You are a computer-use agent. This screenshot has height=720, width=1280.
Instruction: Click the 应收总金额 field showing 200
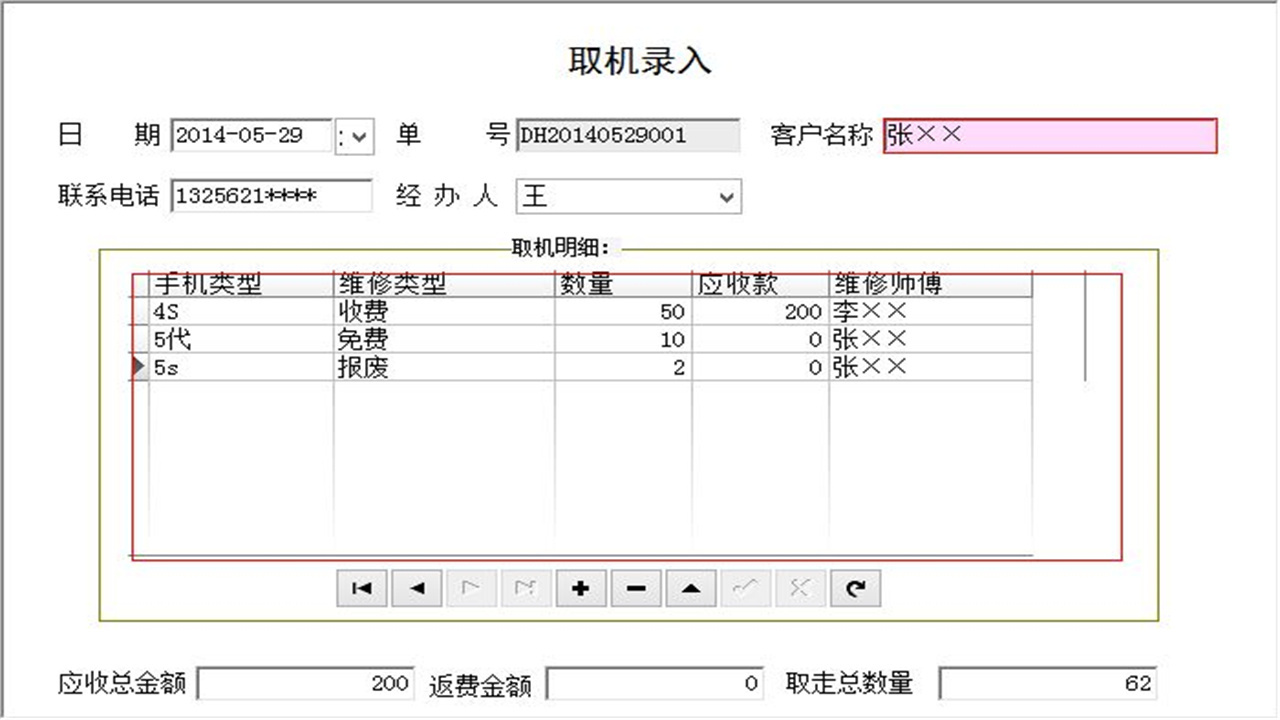(305, 685)
